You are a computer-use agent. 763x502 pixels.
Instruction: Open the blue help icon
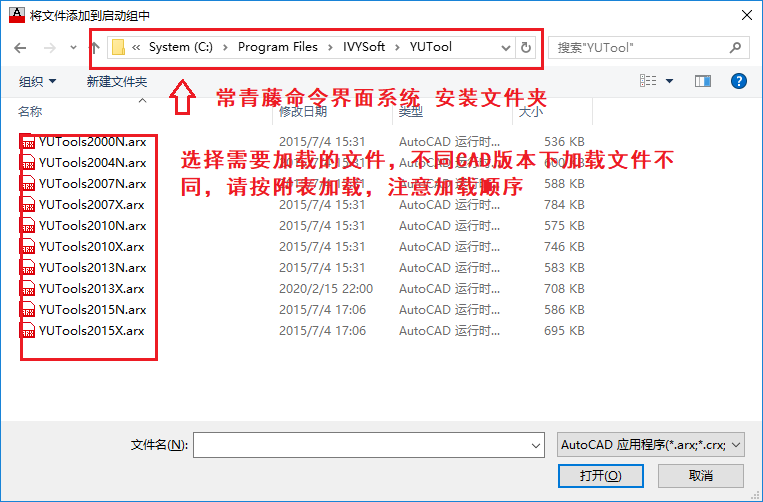(x=738, y=81)
